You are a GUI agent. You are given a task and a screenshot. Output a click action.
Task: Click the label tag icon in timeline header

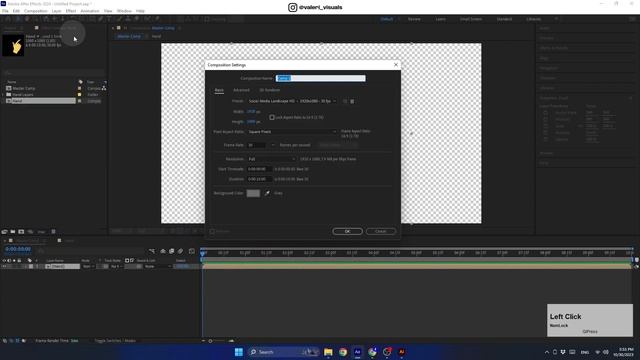[x=29, y=260]
